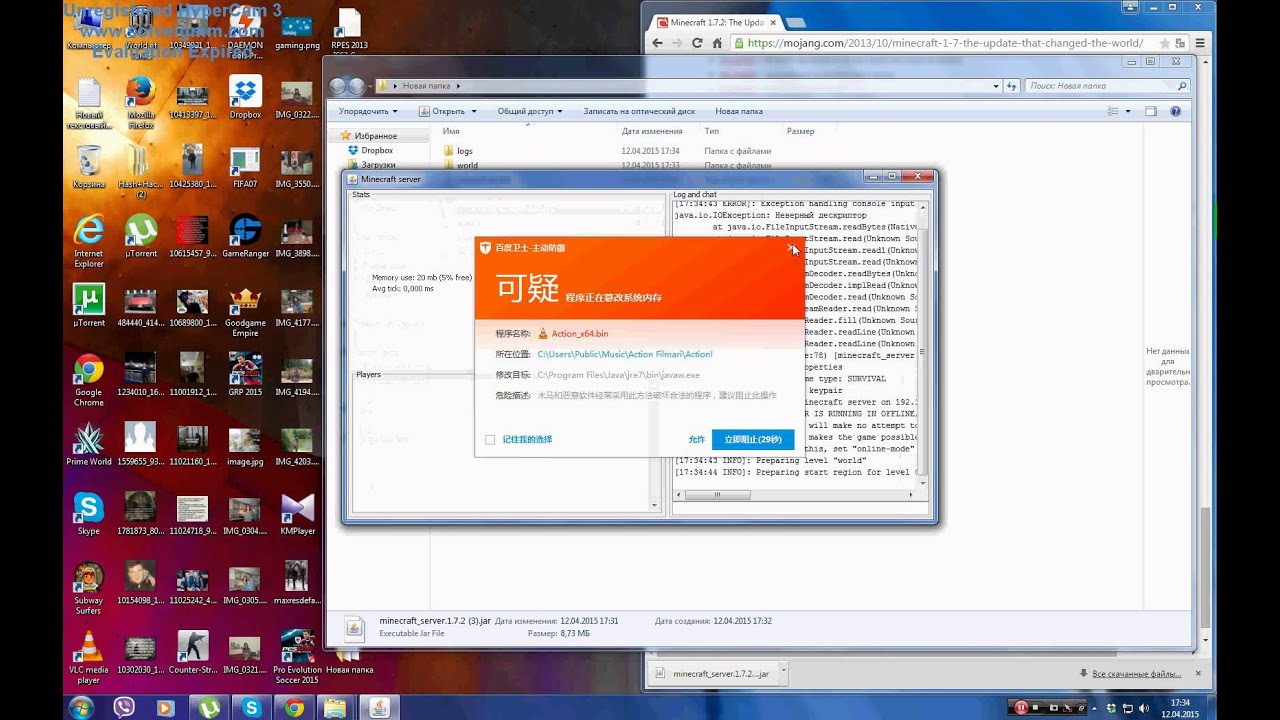Launch Google Chrome from desktop
The width and height of the screenshot is (1280, 720).
pos(89,380)
